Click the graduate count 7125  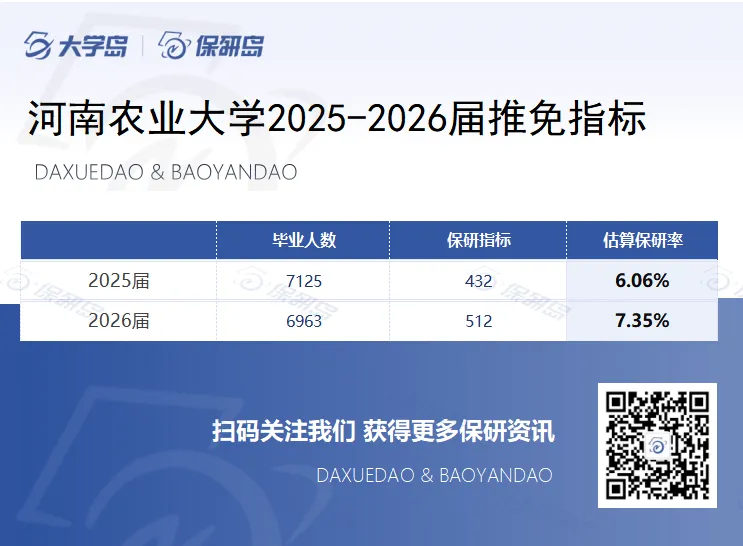304,281
